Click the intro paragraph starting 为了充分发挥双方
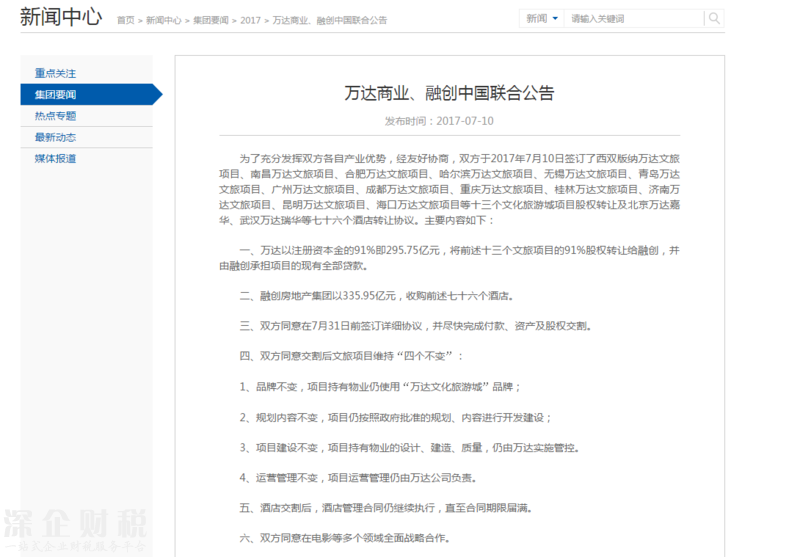This screenshot has width=800, height=557. [x=449, y=189]
